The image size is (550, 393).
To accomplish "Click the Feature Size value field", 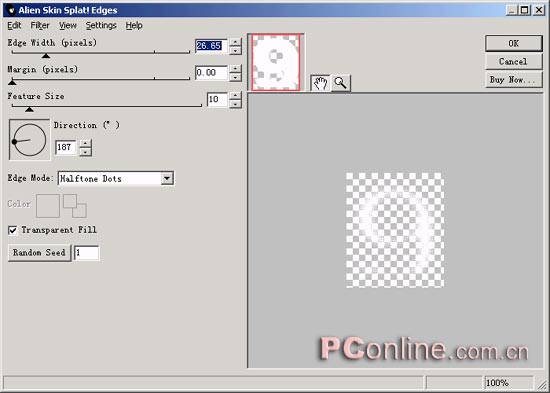I will [x=217, y=100].
